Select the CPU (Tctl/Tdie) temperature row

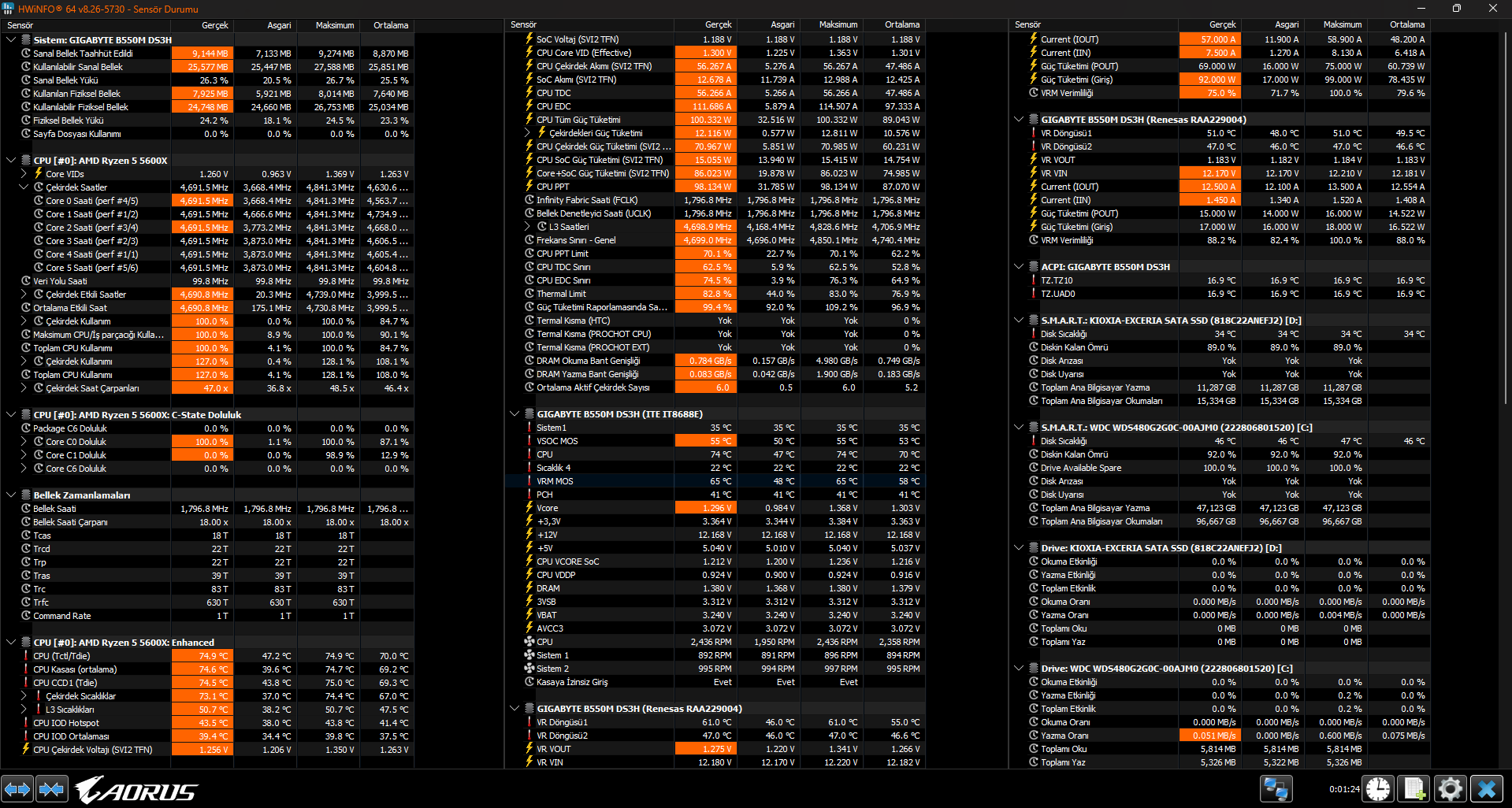click(x=207, y=656)
